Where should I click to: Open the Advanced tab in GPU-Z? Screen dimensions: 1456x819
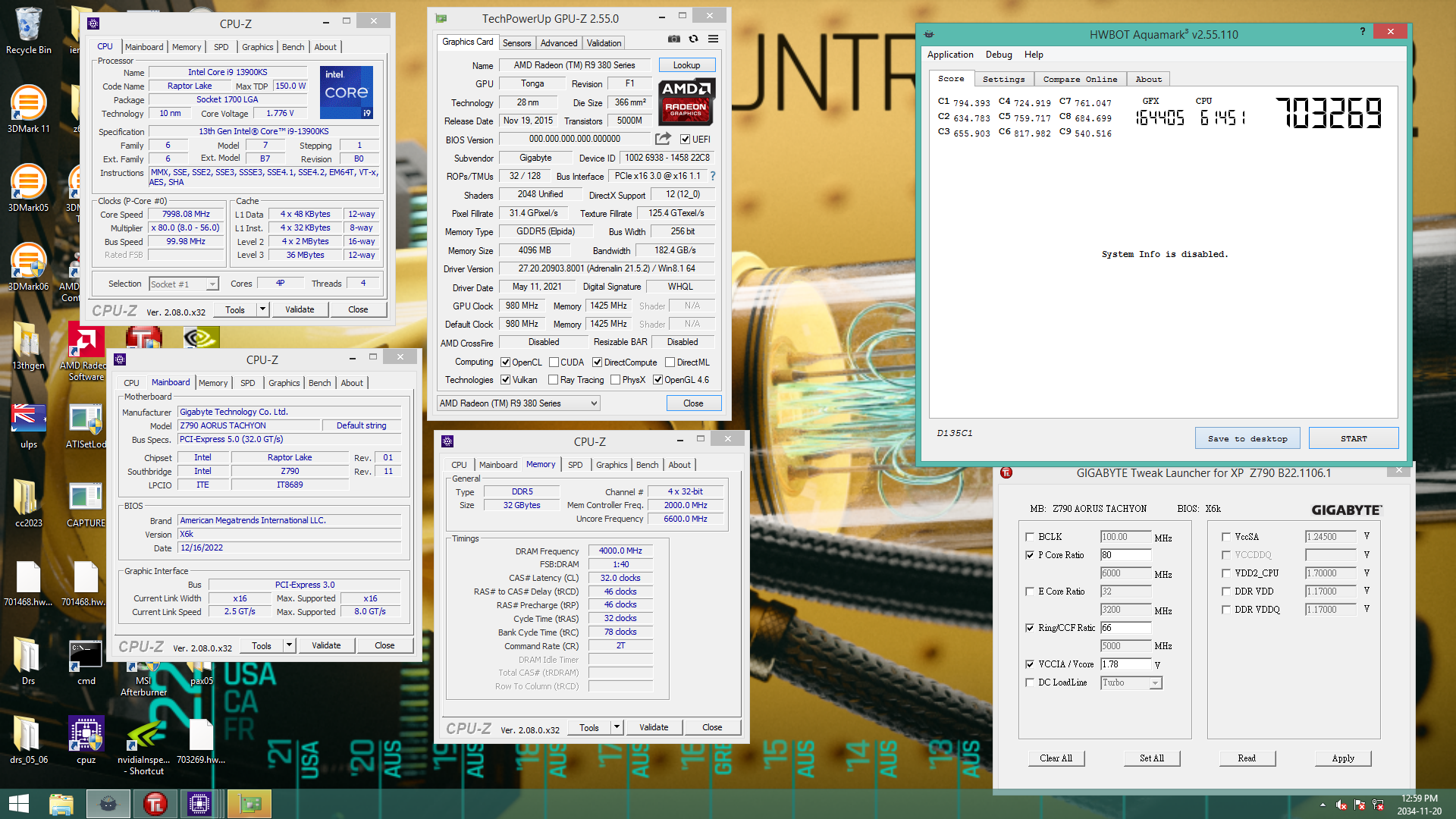(x=559, y=43)
